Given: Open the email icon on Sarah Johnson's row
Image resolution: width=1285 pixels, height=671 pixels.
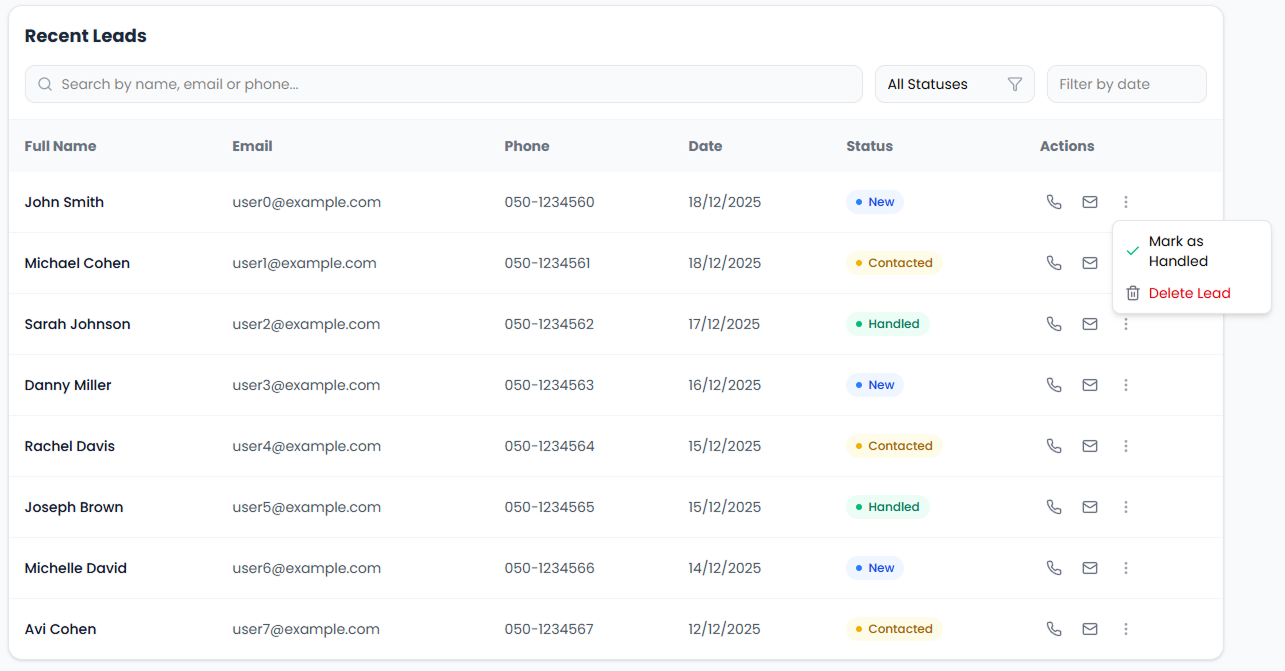Looking at the screenshot, I should click(x=1090, y=324).
